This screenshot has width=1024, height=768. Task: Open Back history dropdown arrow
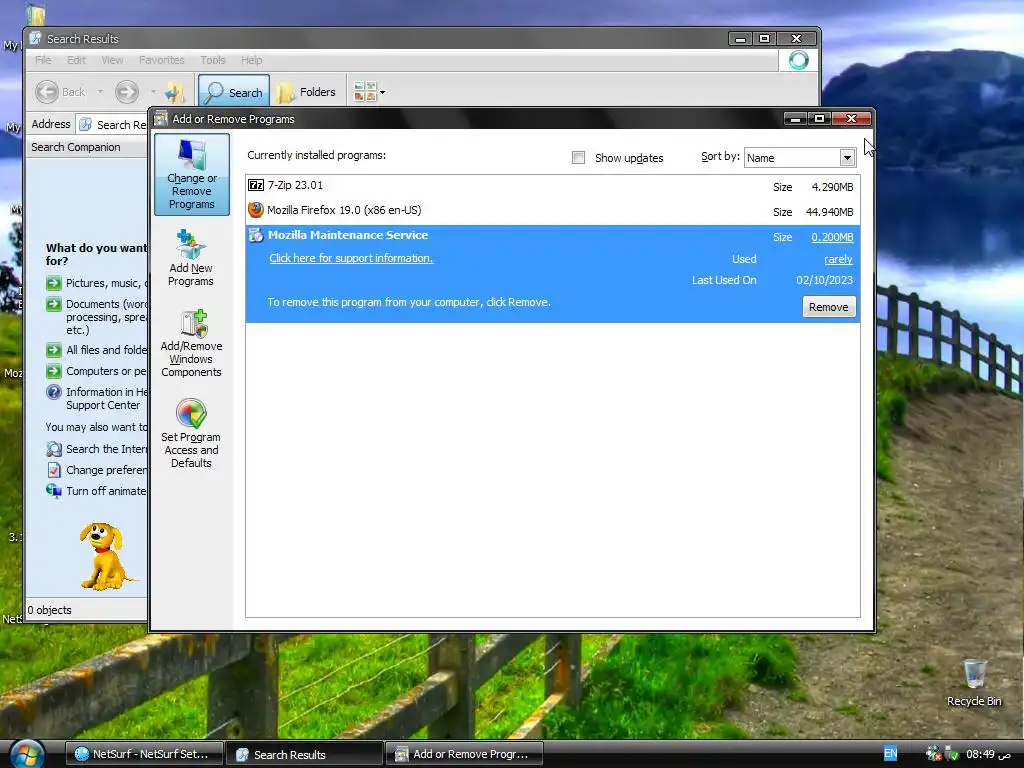point(100,92)
